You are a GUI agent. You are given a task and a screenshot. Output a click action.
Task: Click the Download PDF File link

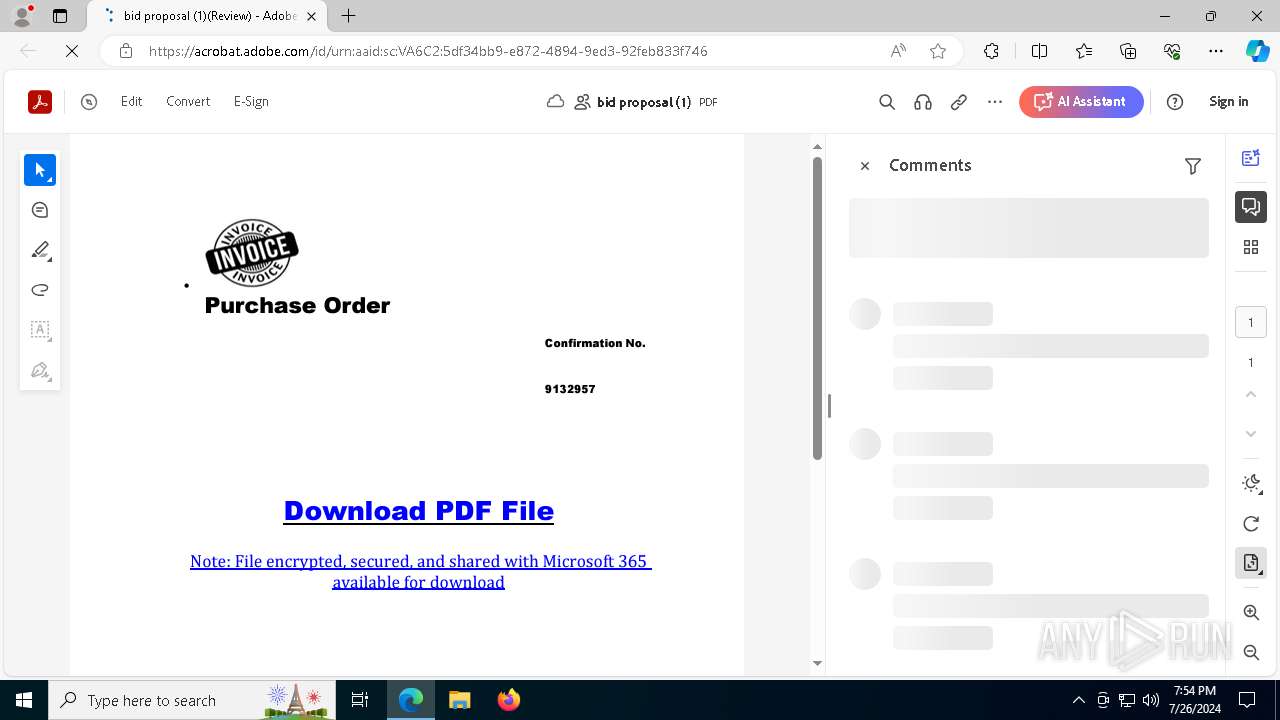coord(418,510)
